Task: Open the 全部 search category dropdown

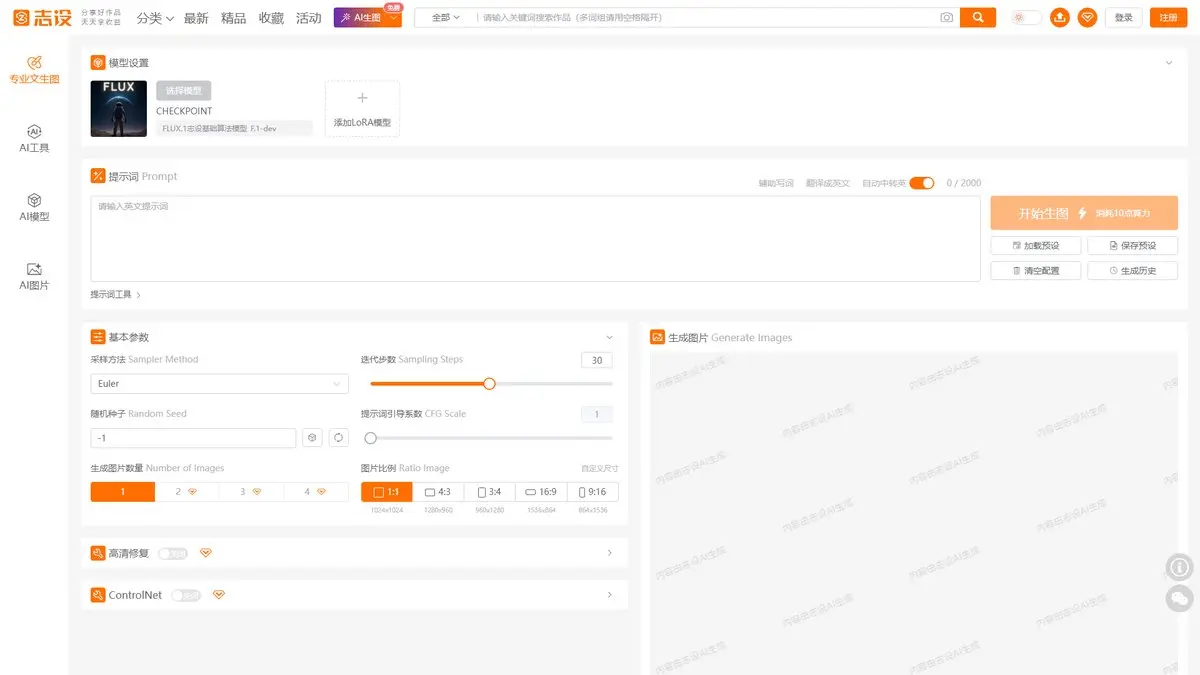Action: [445, 18]
